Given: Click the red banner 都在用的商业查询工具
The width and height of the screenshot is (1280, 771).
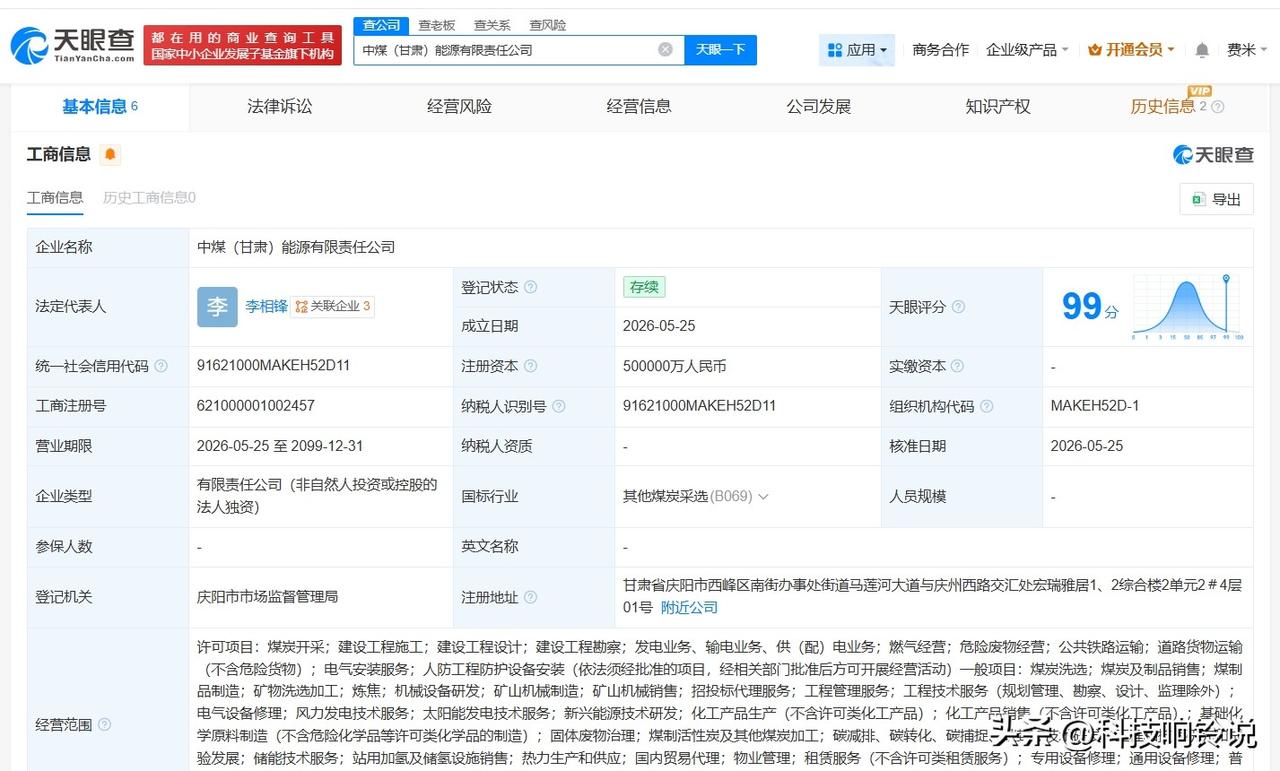Looking at the screenshot, I should point(243,45).
